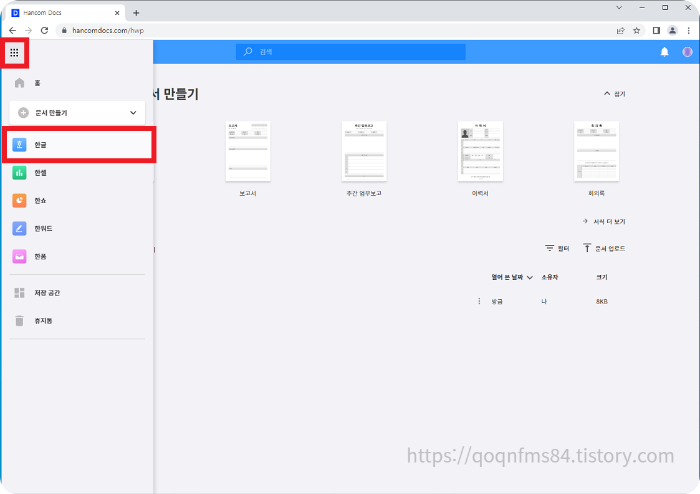Viewport: 700px width, 494px height.
Task: Open the 주간 업무보고 template thumbnail
Action: (x=364, y=151)
